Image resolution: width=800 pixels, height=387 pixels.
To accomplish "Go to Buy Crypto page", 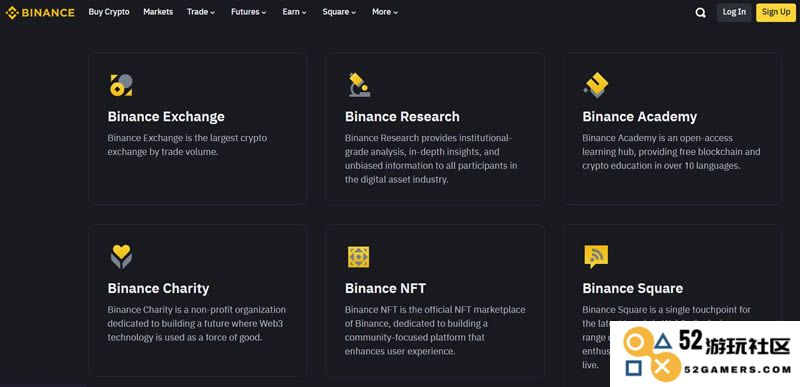I will pyautogui.click(x=109, y=12).
